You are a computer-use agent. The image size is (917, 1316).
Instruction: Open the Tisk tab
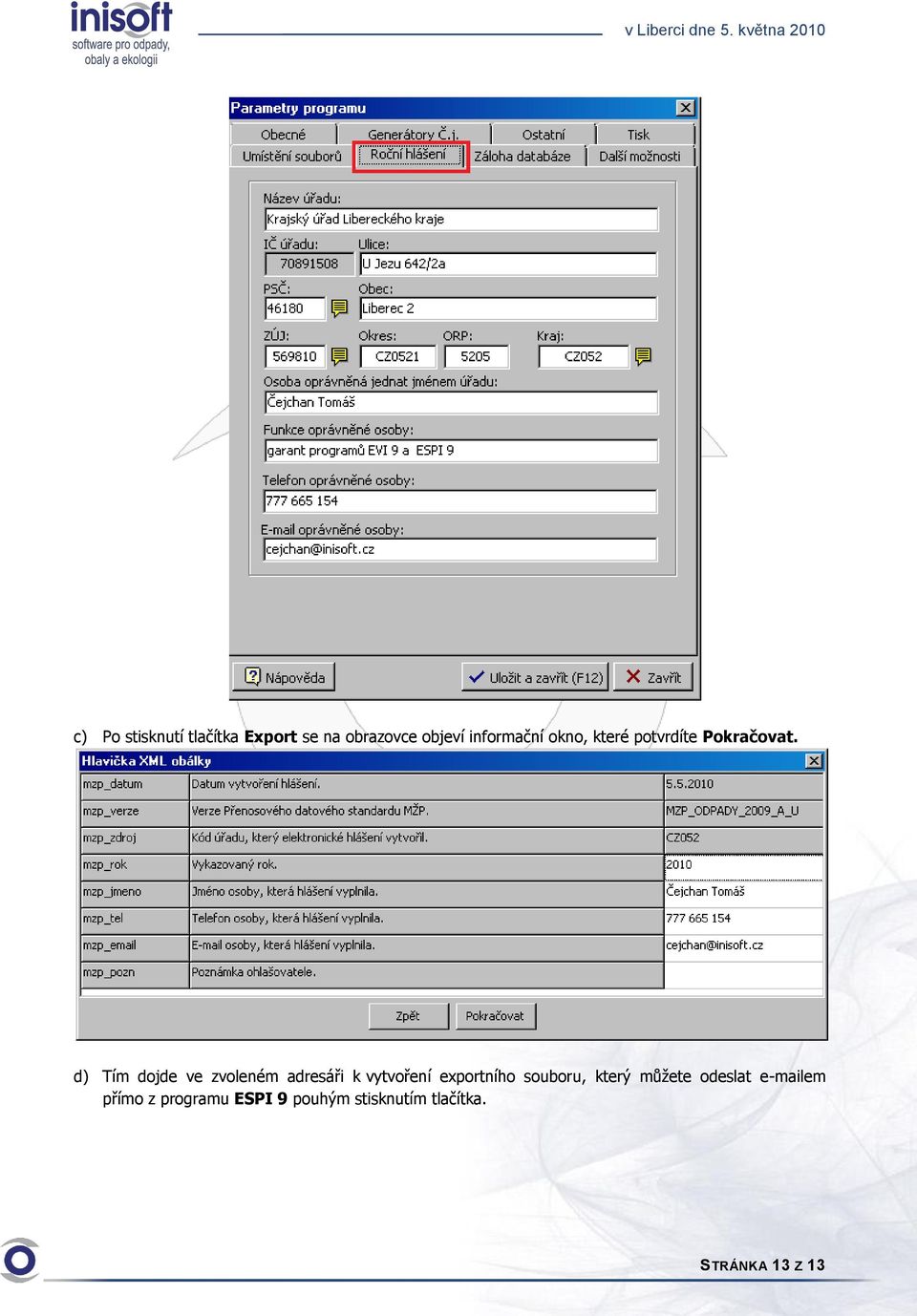(638, 135)
